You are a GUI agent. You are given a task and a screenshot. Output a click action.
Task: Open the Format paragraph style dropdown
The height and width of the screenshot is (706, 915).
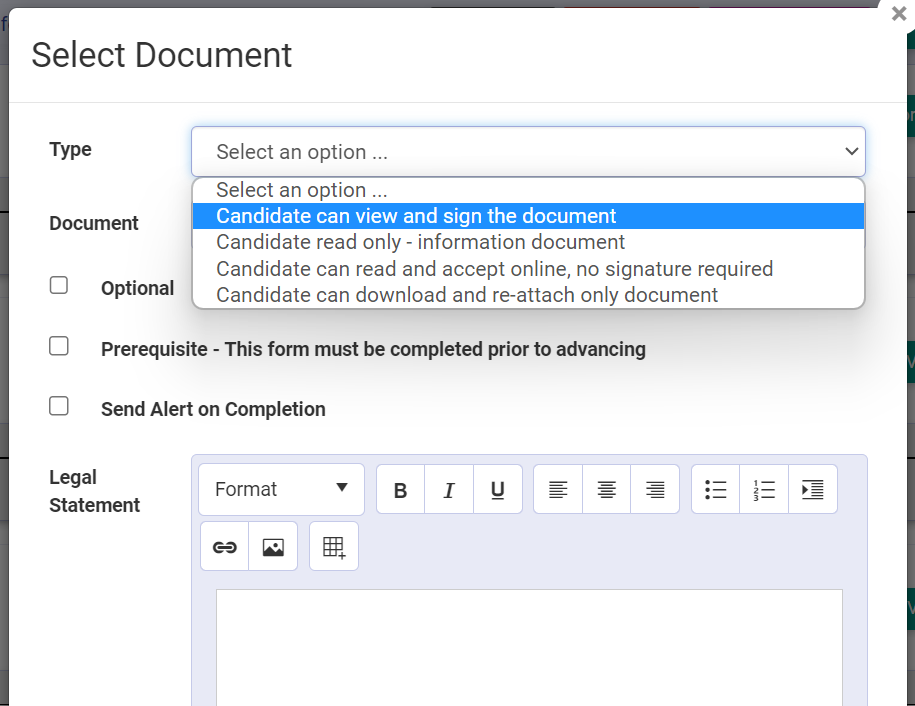tap(281, 490)
